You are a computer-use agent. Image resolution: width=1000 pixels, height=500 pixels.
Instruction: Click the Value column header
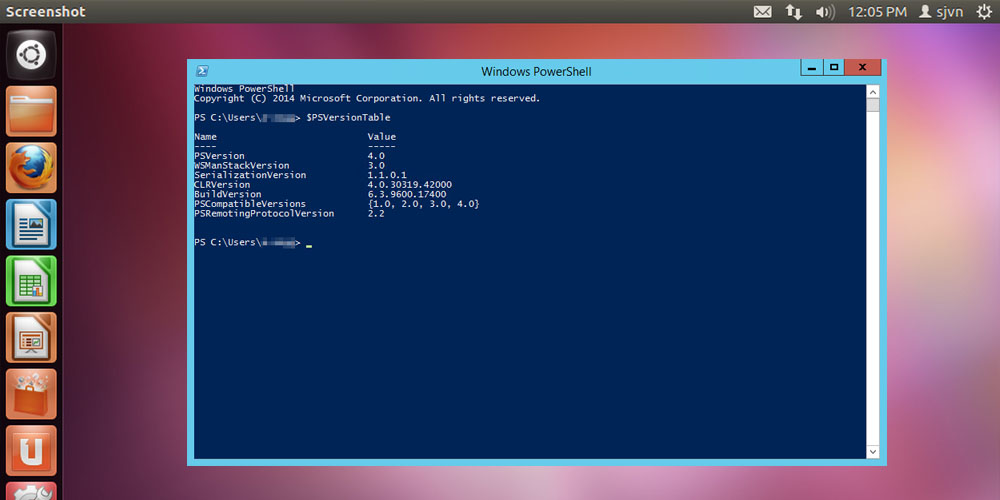click(381, 136)
